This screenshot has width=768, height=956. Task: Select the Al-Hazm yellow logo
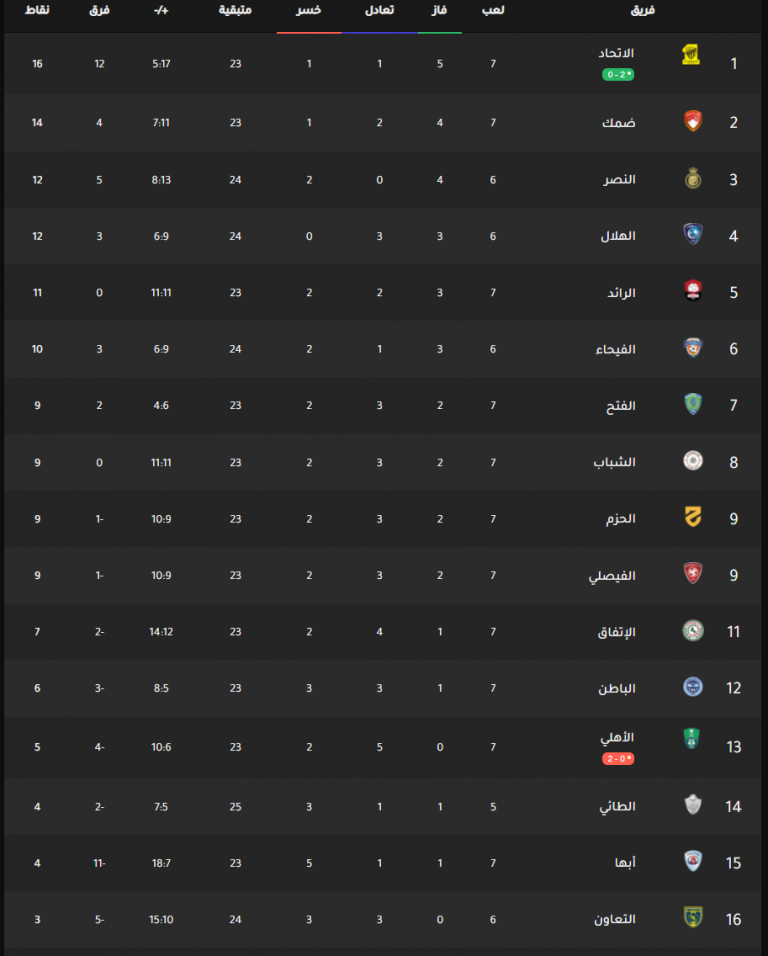pos(693,516)
